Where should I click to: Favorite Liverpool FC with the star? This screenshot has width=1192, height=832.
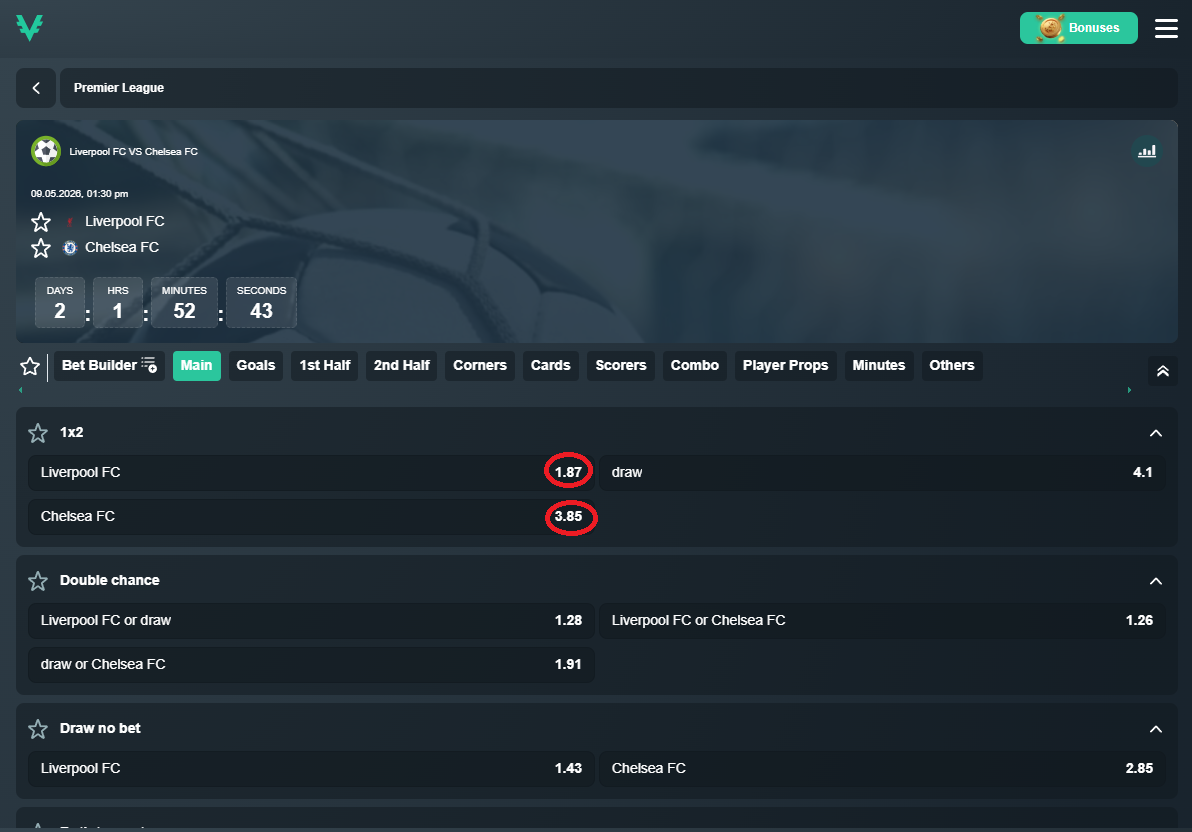(x=41, y=222)
